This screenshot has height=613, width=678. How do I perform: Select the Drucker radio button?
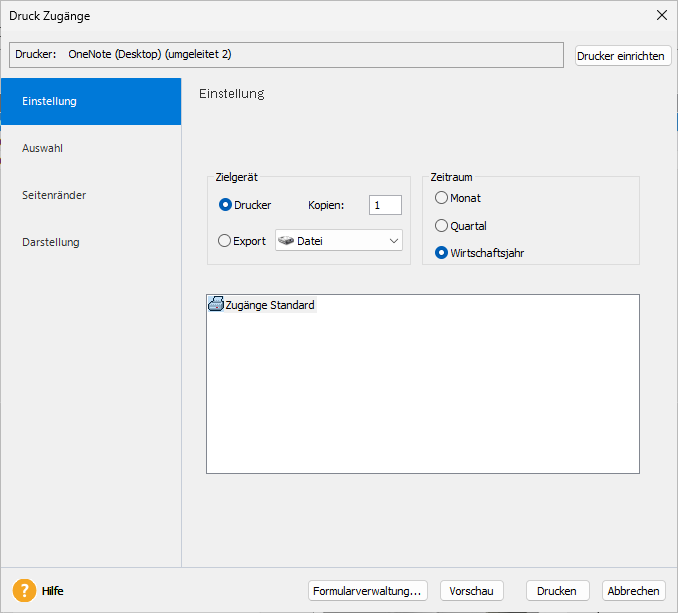[x=225, y=205]
